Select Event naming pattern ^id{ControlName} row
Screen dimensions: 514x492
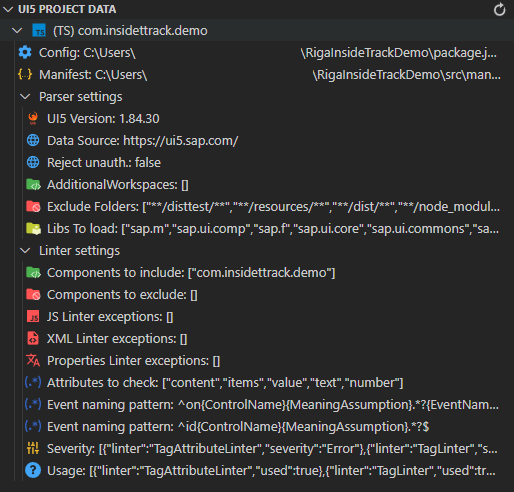click(x=257, y=427)
